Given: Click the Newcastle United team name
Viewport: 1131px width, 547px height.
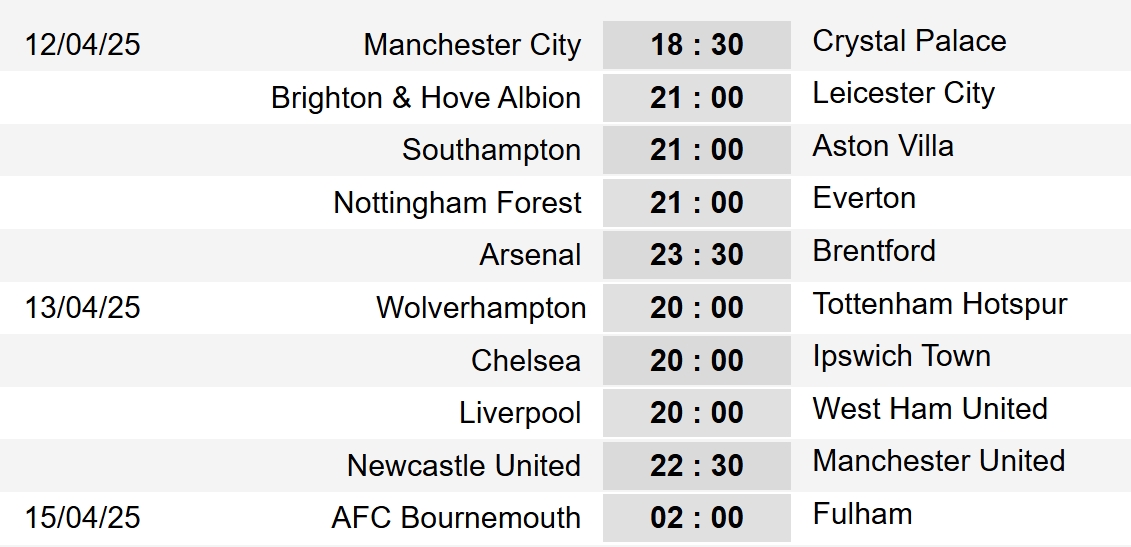Looking at the screenshot, I should [464, 465].
